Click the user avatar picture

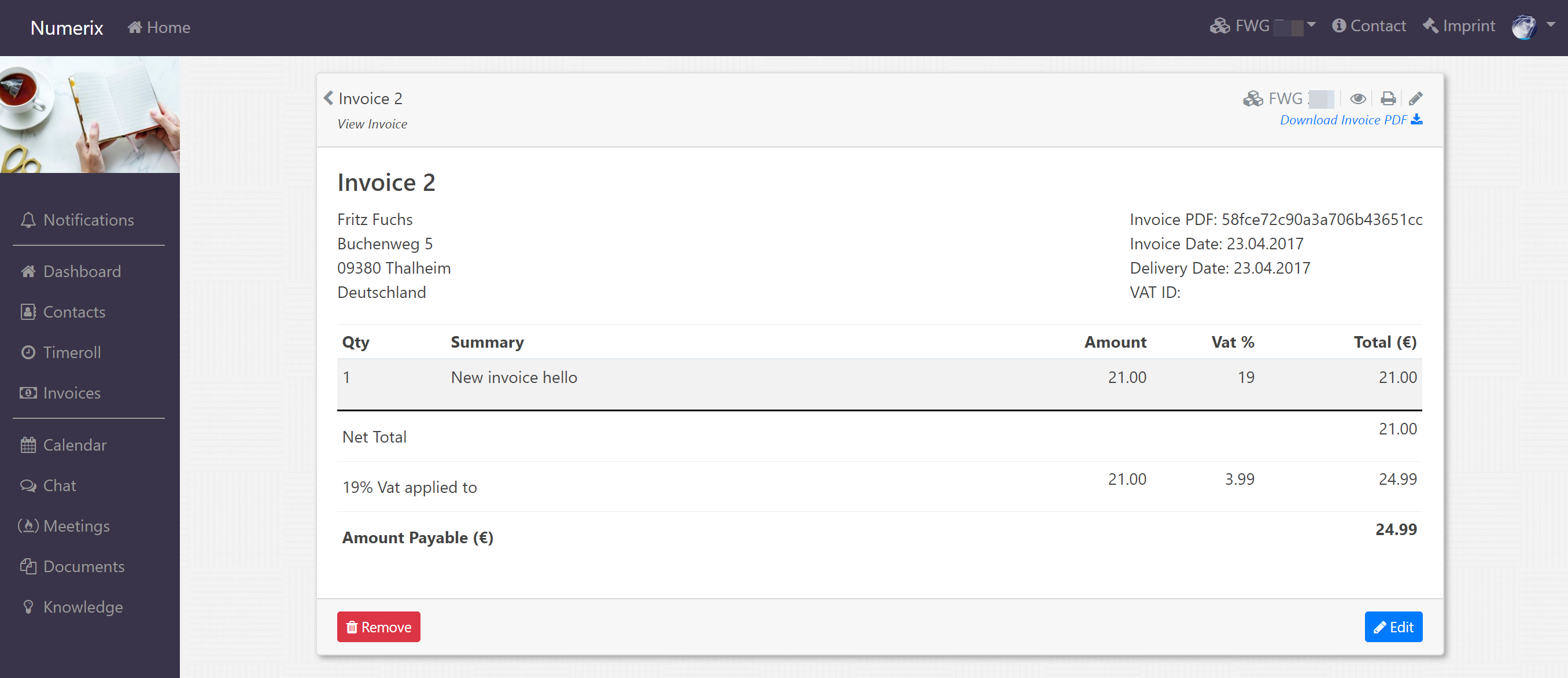click(x=1523, y=27)
